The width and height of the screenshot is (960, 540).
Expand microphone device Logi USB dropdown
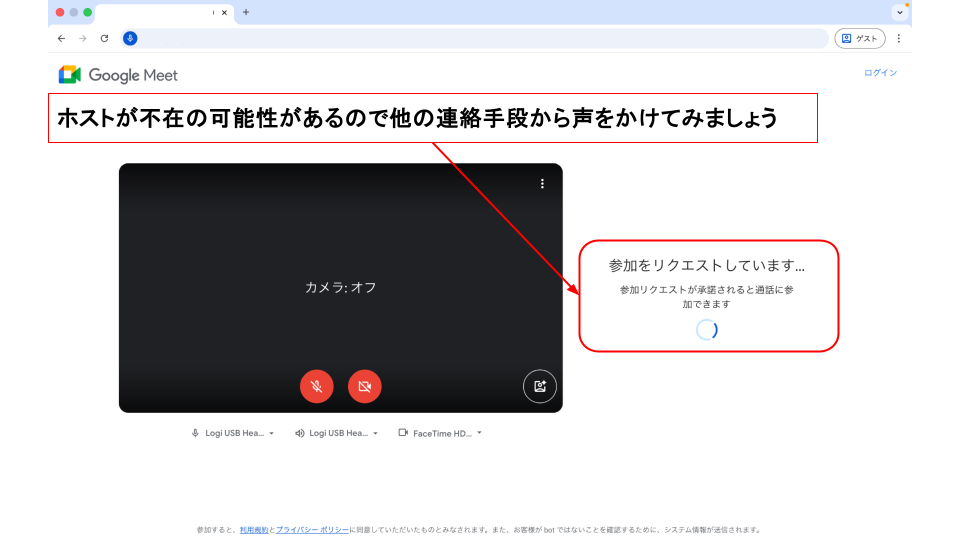coord(232,433)
